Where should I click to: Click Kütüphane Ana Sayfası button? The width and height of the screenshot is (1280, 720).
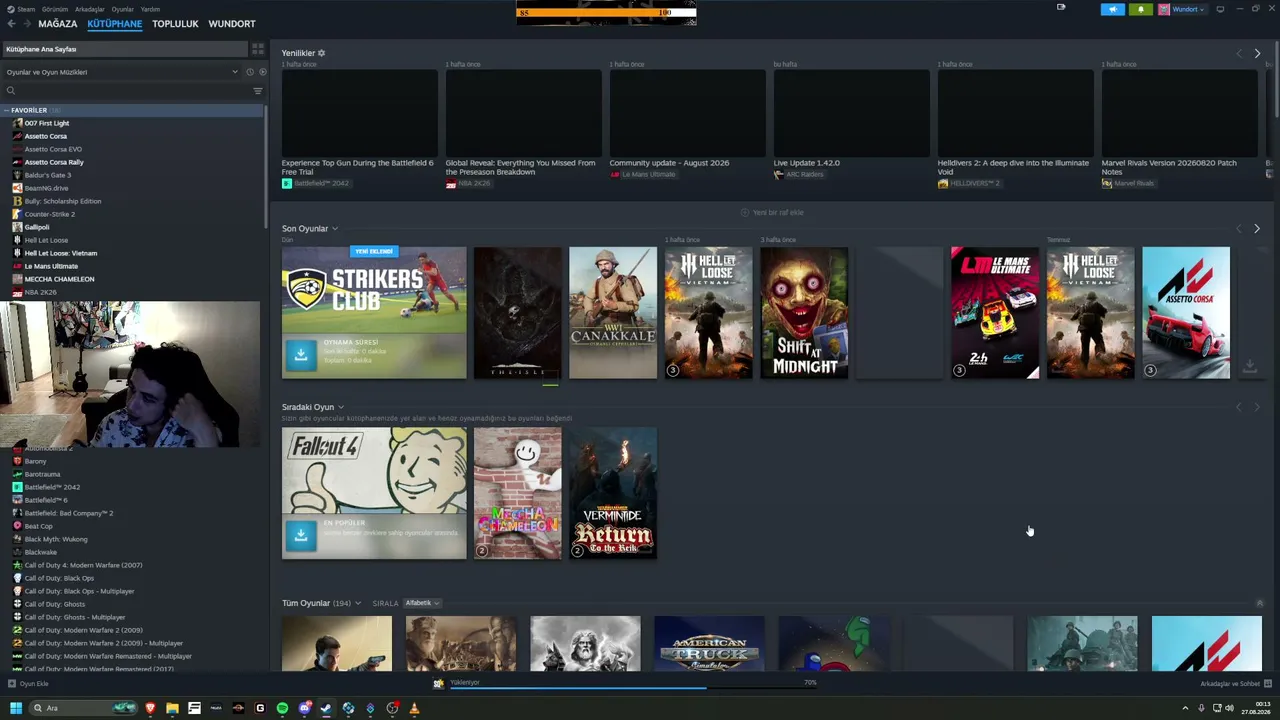coord(124,49)
